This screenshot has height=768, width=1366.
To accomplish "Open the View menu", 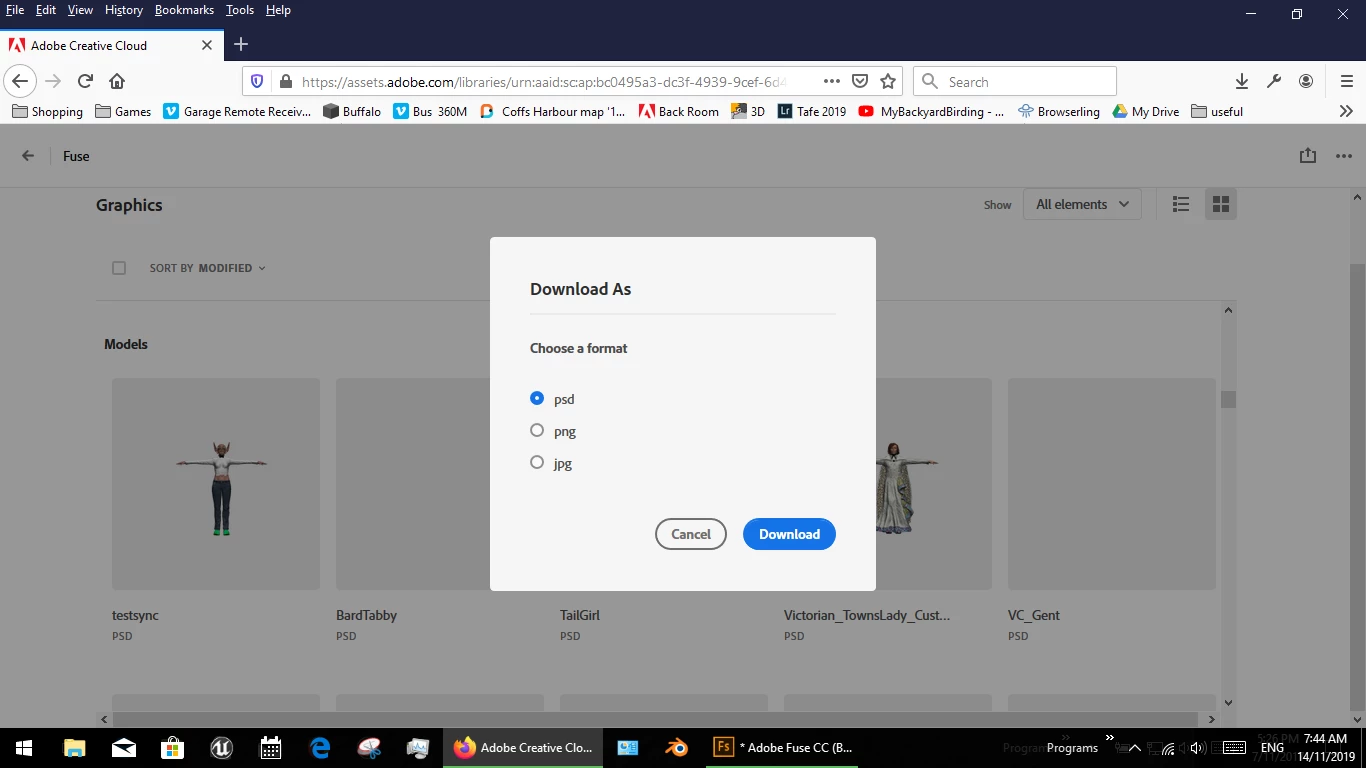I will point(80,10).
